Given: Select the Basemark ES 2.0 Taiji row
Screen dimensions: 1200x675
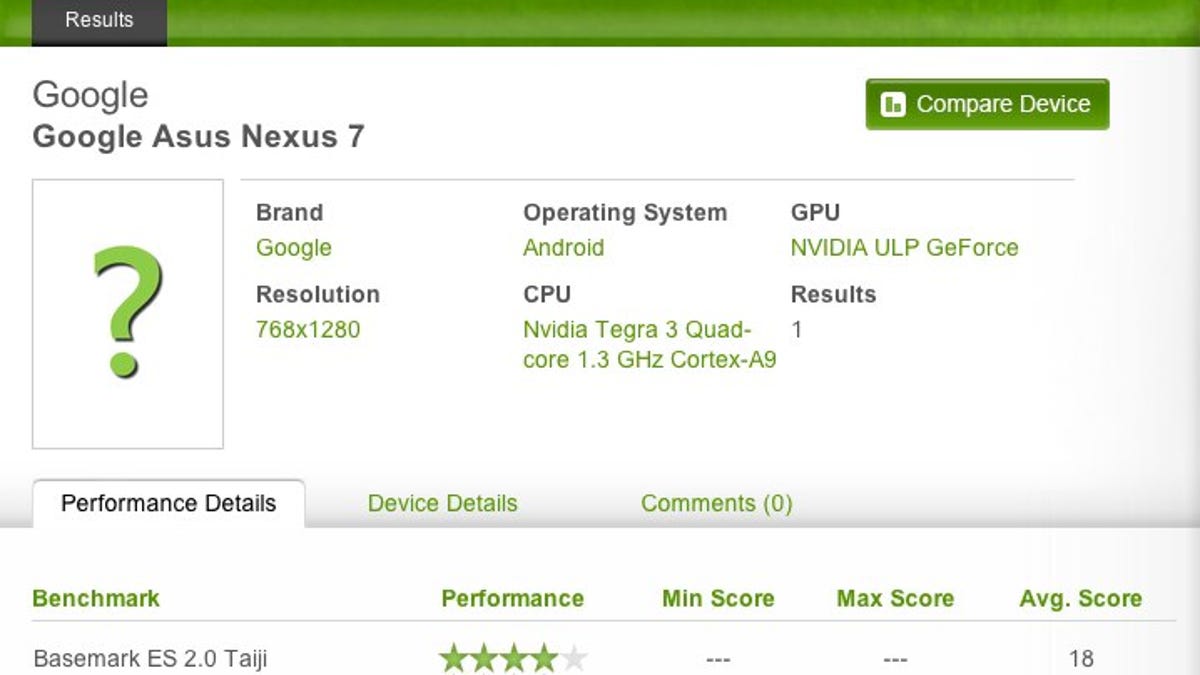Looking at the screenshot, I should coord(150,659).
